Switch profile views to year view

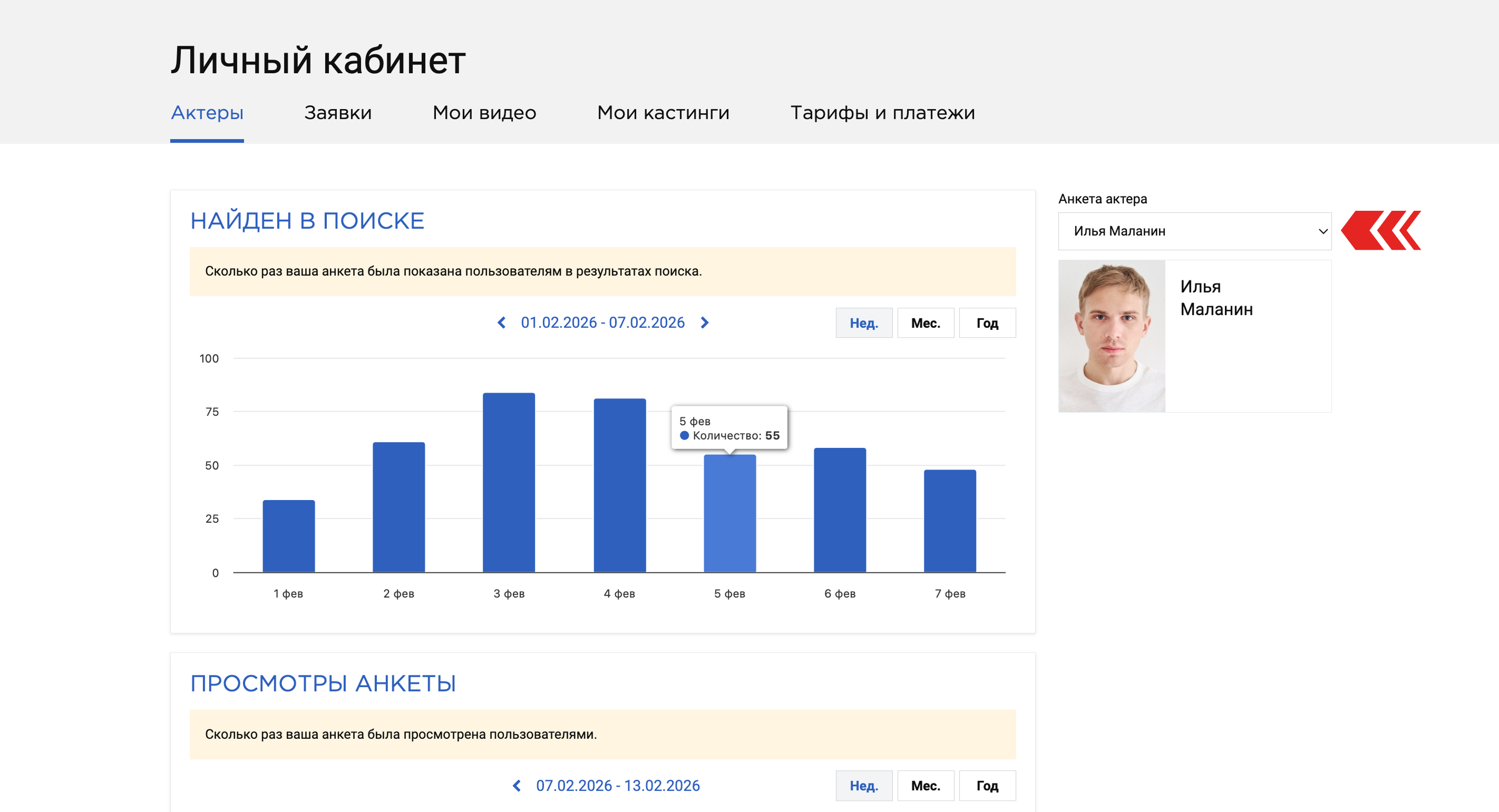click(x=987, y=786)
